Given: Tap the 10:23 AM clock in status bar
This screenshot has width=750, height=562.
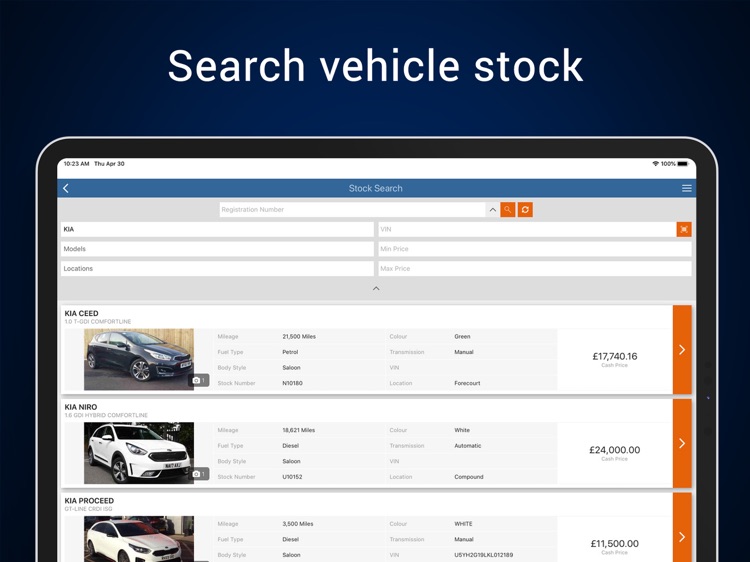Looking at the screenshot, I should 77,164.
